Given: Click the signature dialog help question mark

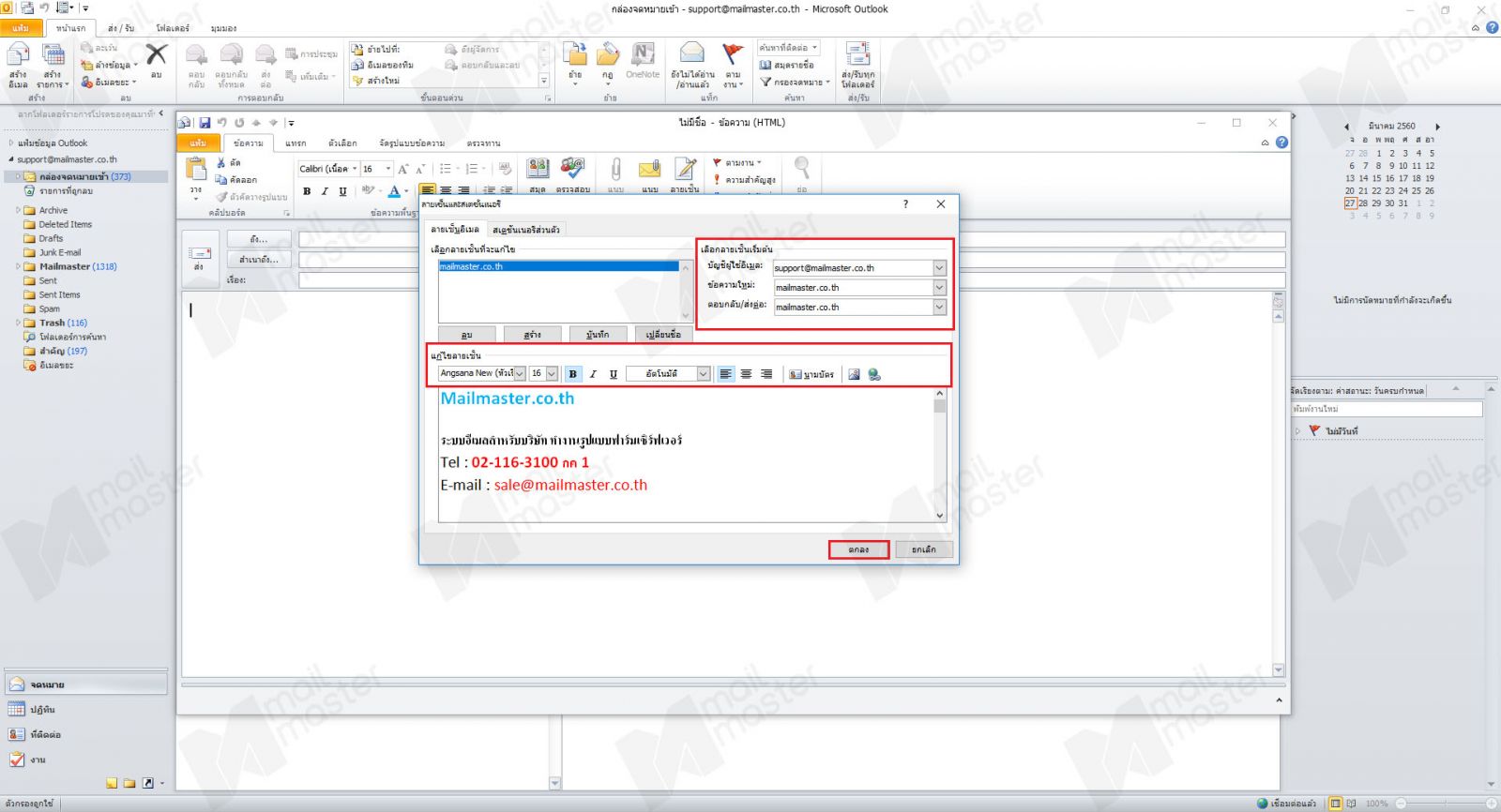Looking at the screenshot, I should pyautogui.click(x=905, y=203).
